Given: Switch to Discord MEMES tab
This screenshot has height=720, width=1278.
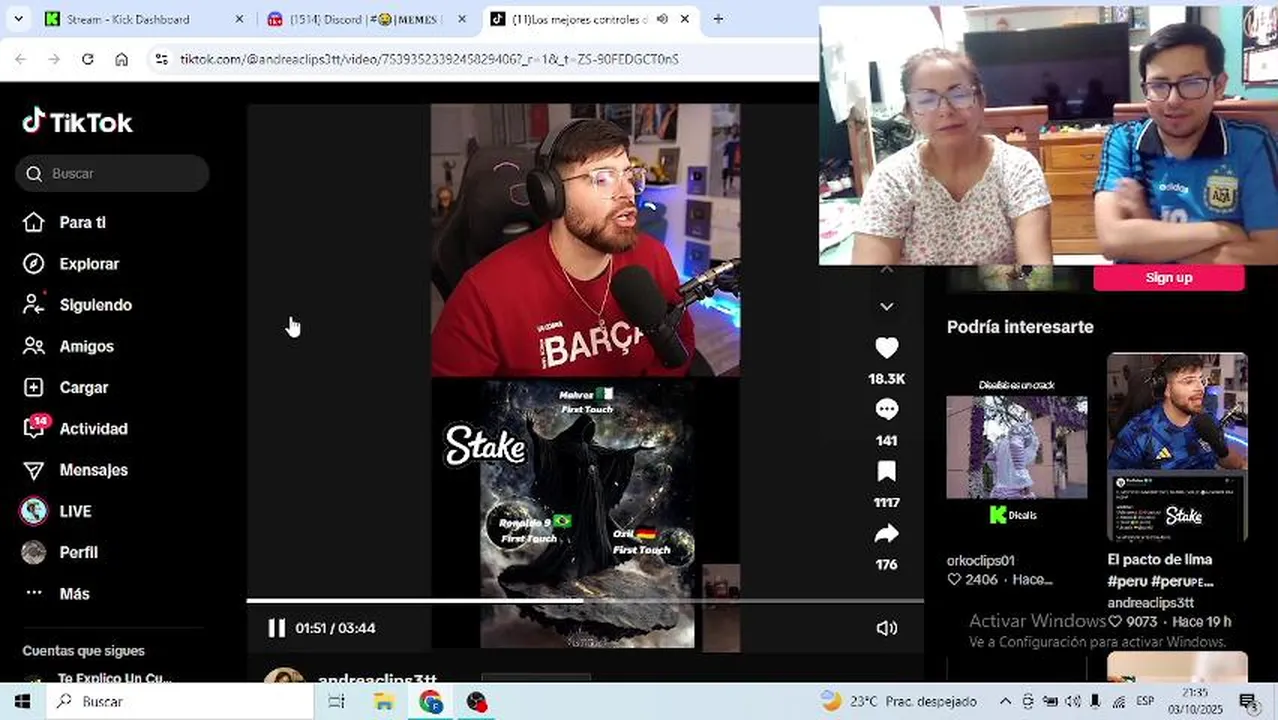Looking at the screenshot, I should tap(364, 19).
